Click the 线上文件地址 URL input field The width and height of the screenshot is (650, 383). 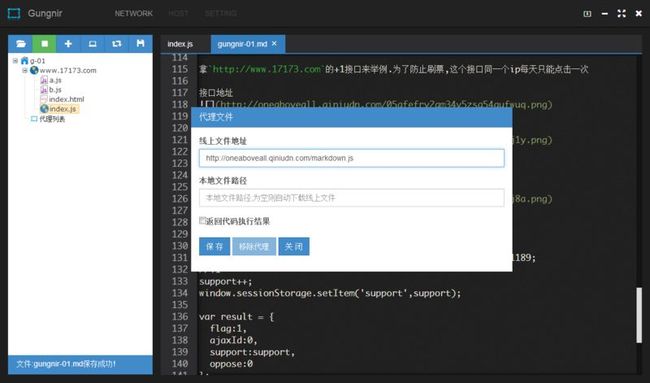tap(352, 158)
